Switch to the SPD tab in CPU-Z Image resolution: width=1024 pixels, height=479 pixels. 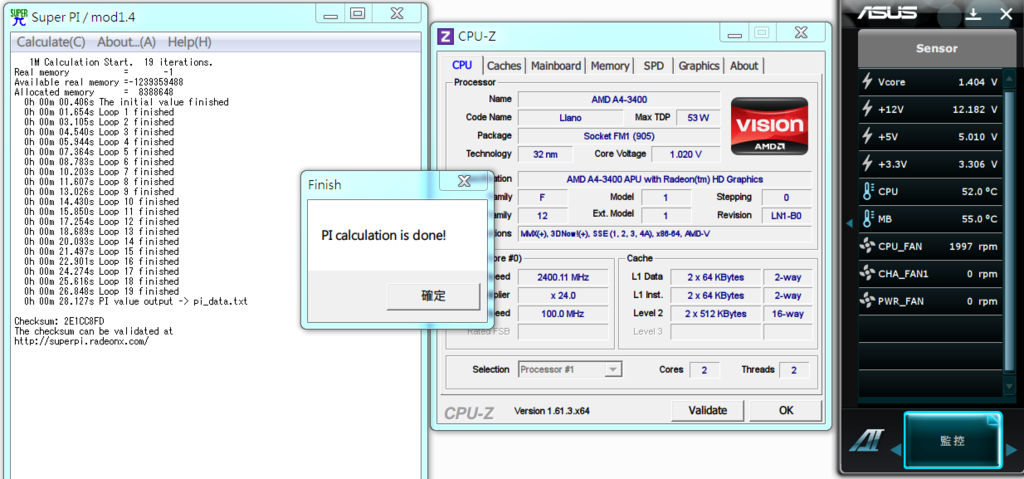tap(654, 66)
